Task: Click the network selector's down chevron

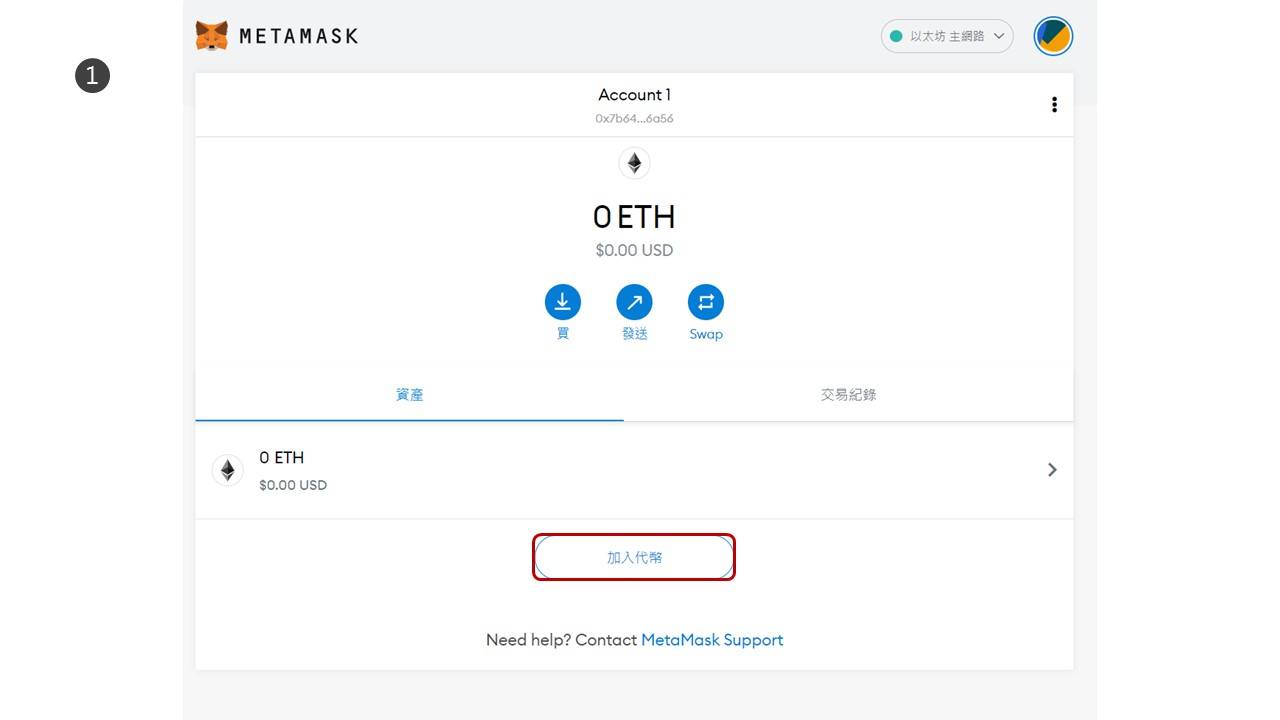Action: coord(998,36)
